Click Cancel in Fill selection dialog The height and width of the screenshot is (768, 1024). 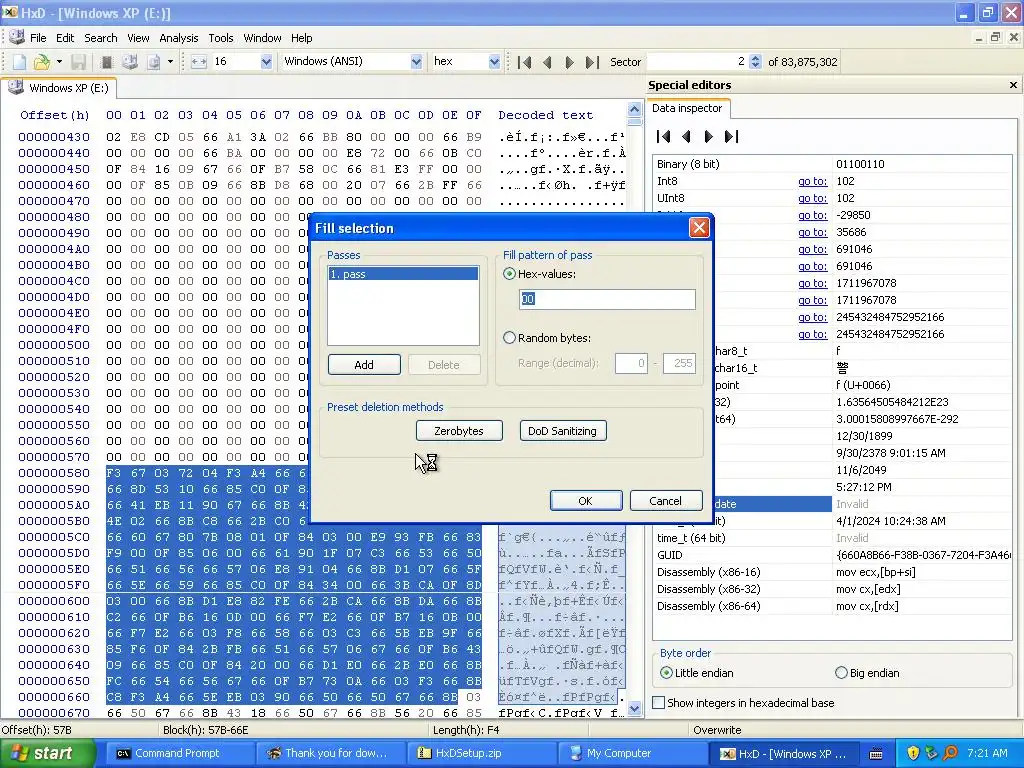click(x=665, y=501)
